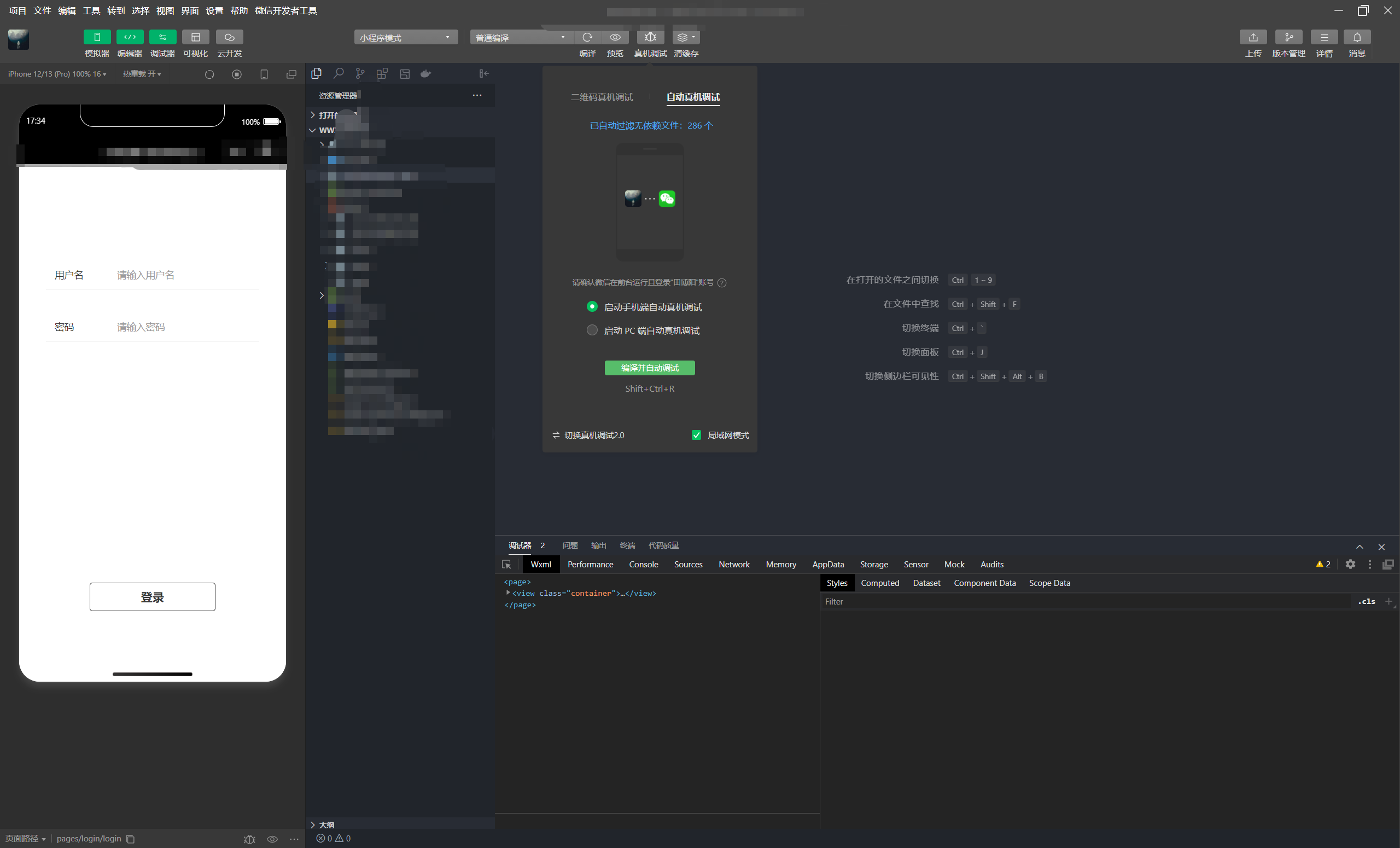The image size is (1400, 848).
Task: Toggle the LAN mode checkbox
Action: [x=696, y=435]
